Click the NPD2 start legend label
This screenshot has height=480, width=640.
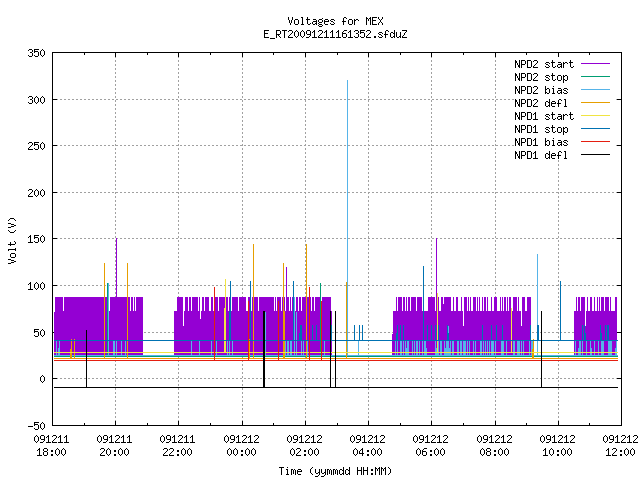pyautogui.click(x=544, y=64)
